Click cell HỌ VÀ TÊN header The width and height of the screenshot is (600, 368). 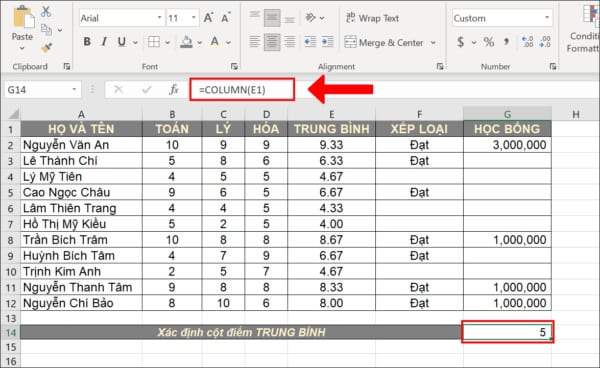click(81, 129)
